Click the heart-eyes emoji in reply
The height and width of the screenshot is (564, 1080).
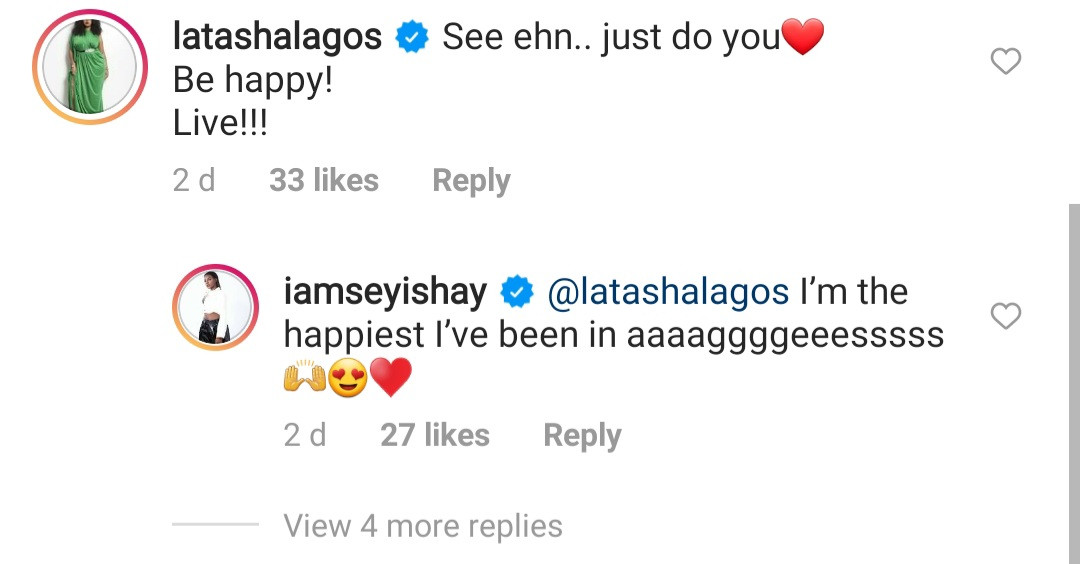pyautogui.click(x=348, y=378)
